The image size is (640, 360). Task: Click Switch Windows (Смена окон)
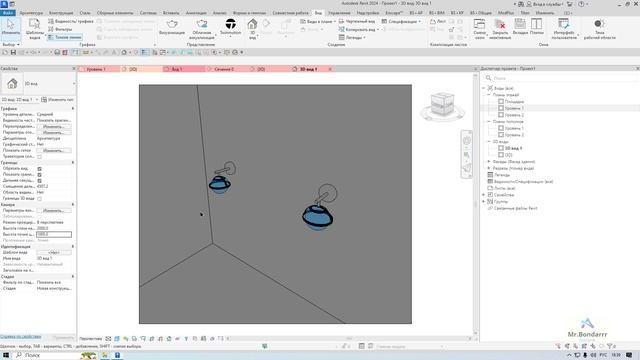(480, 29)
